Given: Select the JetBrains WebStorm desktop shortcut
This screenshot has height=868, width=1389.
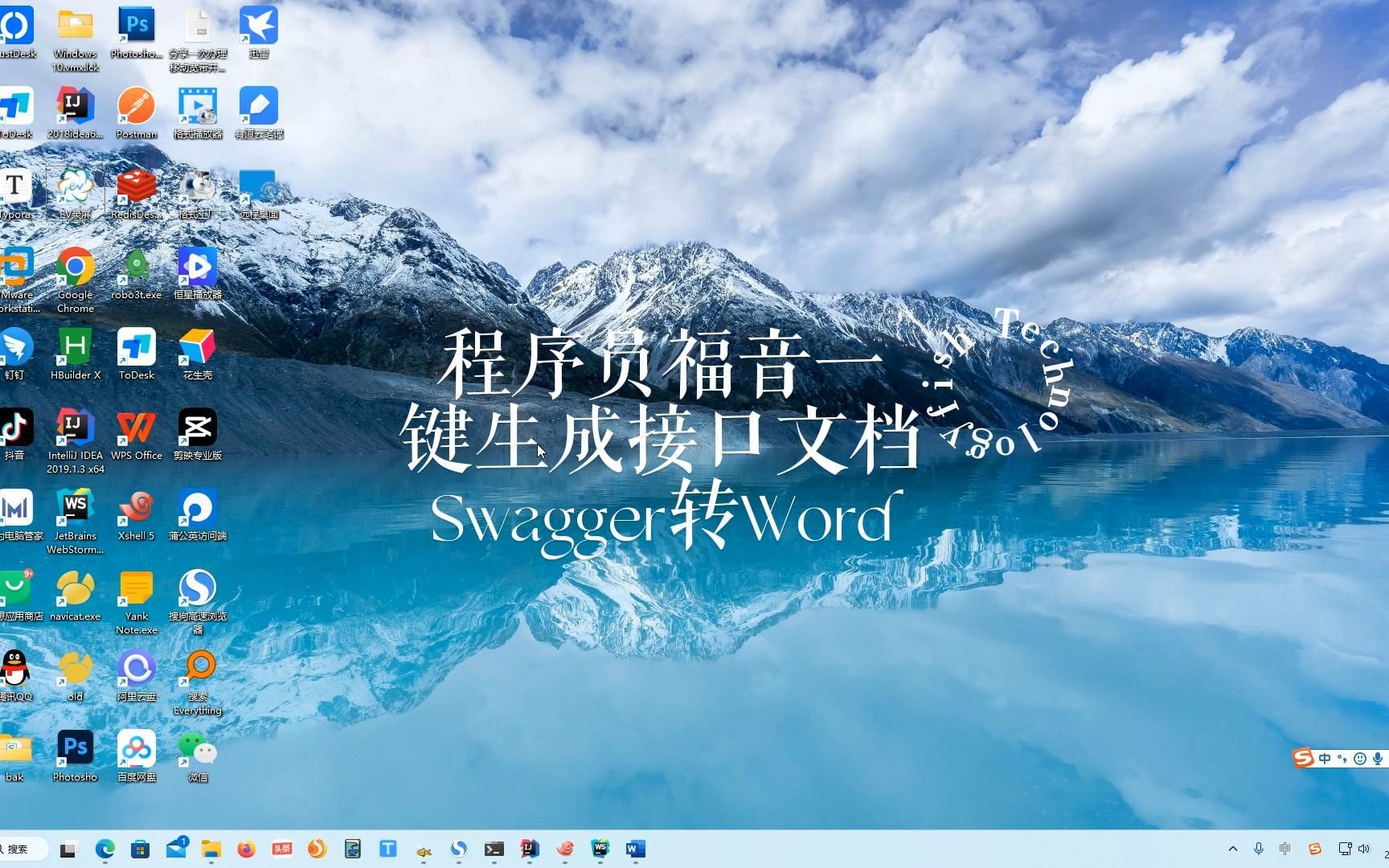Looking at the screenshot, I should 75,522.
